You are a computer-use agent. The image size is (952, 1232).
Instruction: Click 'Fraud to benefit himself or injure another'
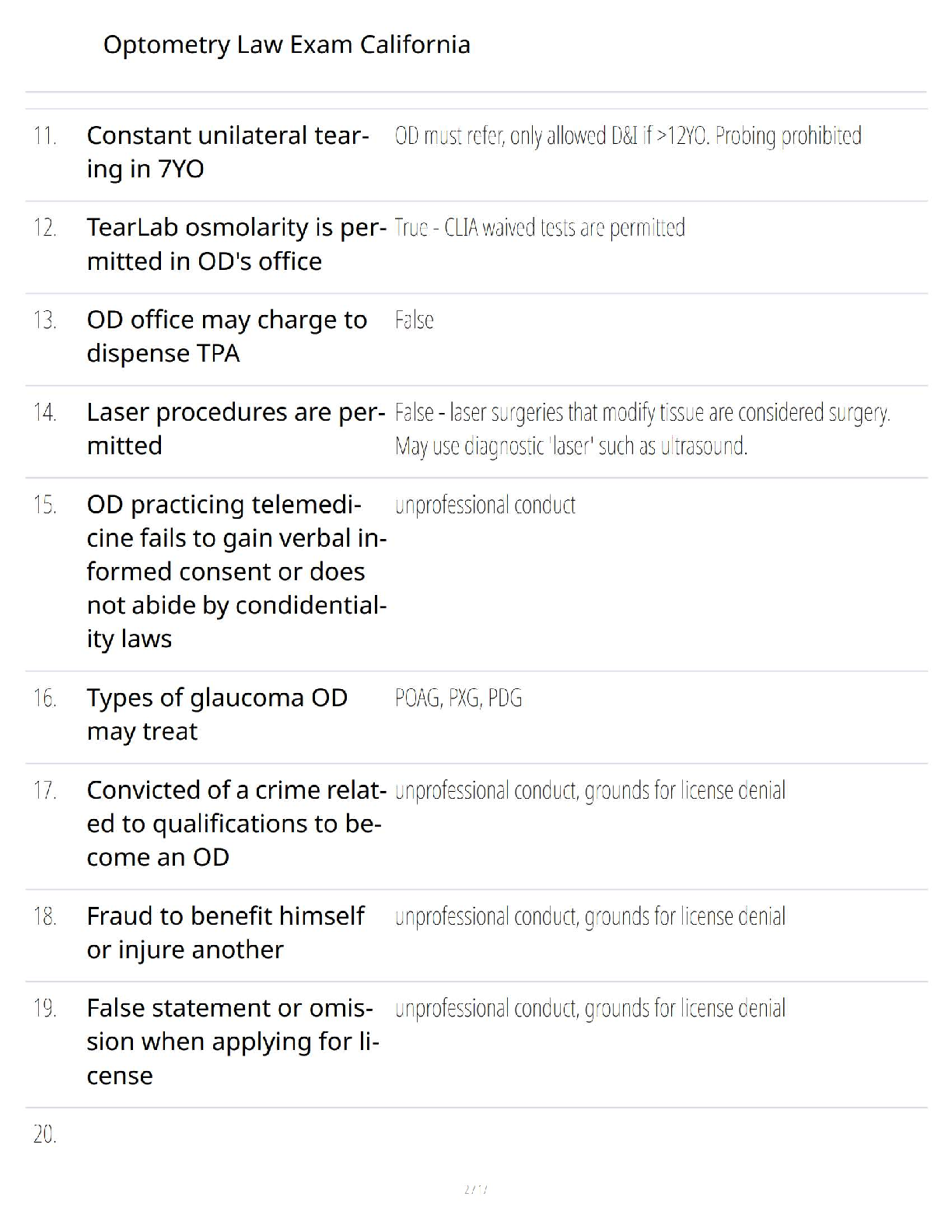pyautogui.click(x=226, y=933)
